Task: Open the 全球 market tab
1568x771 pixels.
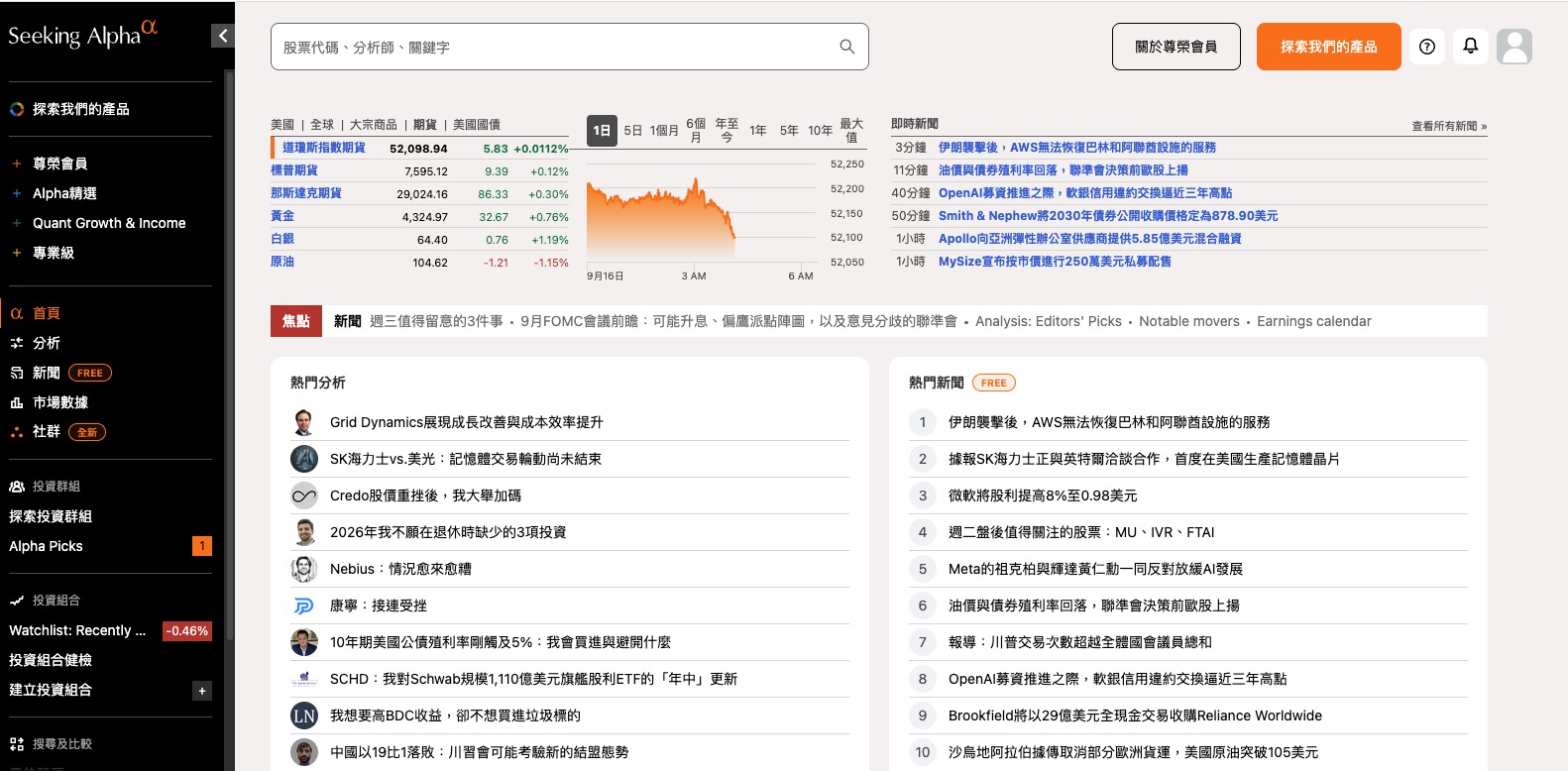Action: click(x=322, y=125)
